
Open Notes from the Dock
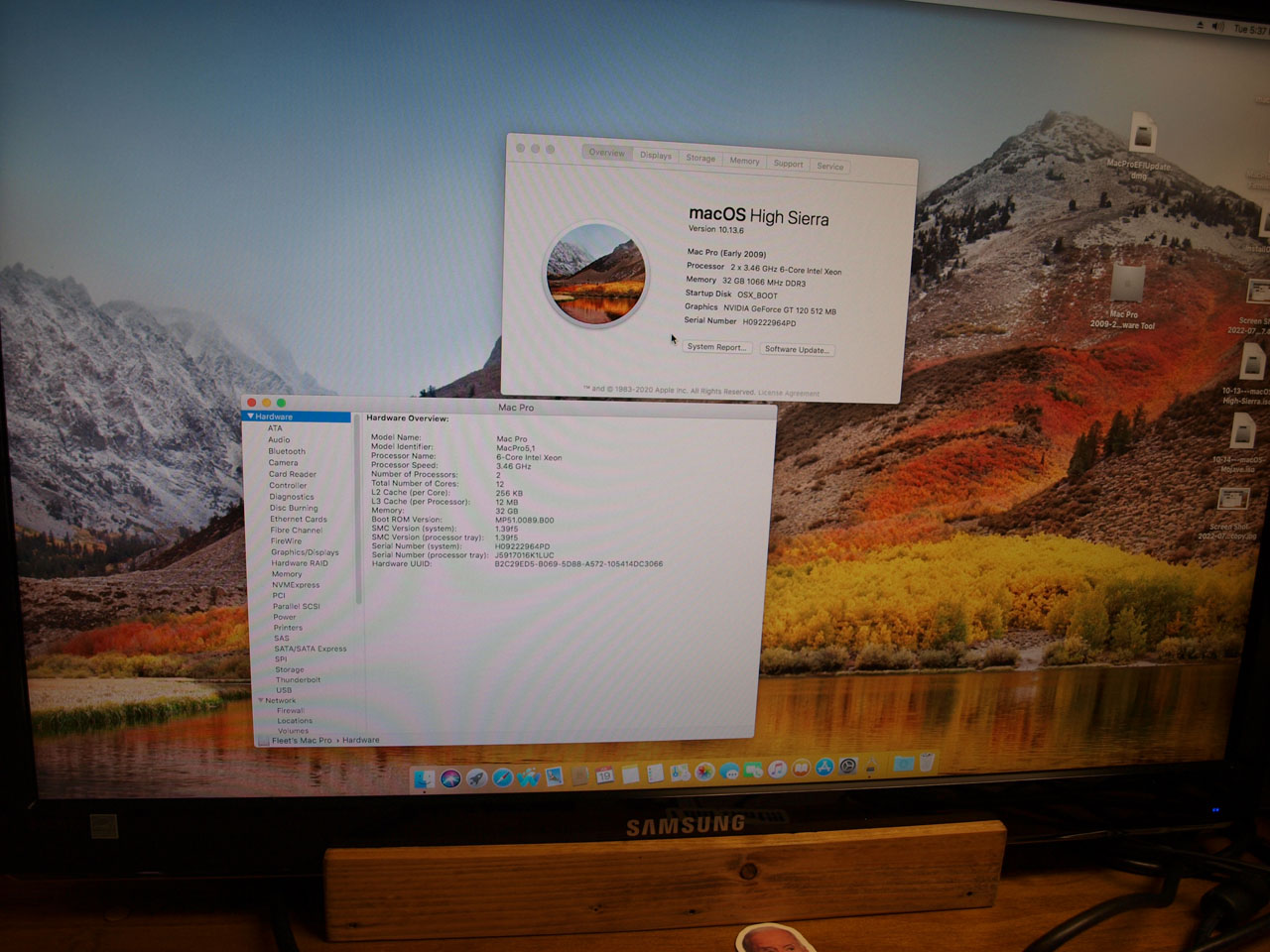[x=630, y=774]
